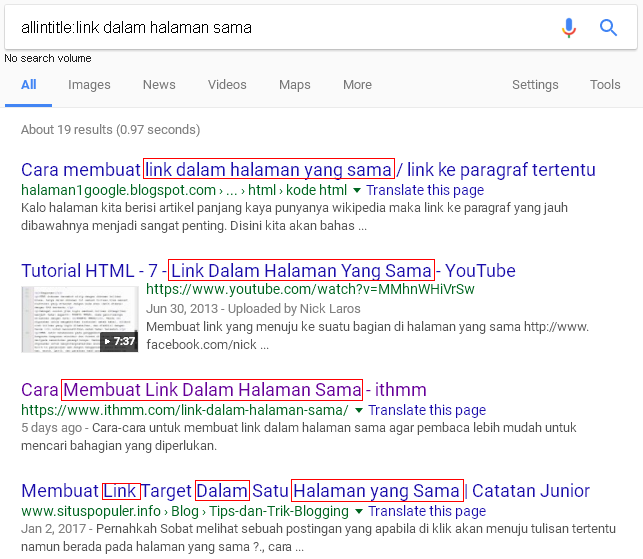The image size is (643, 559).
Task: Click the blue magnifier search icon
Action: coord(608,27)
